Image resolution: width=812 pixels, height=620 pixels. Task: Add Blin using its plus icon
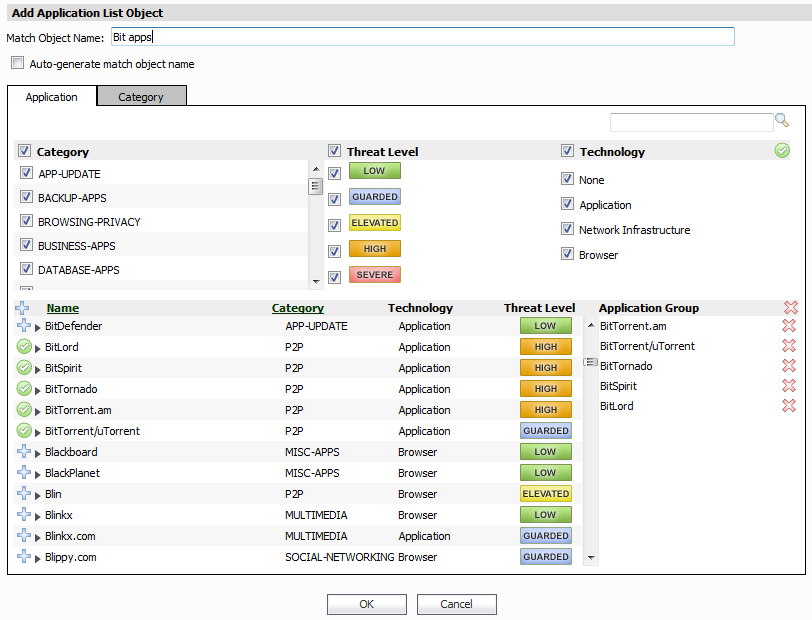(24, 494)
